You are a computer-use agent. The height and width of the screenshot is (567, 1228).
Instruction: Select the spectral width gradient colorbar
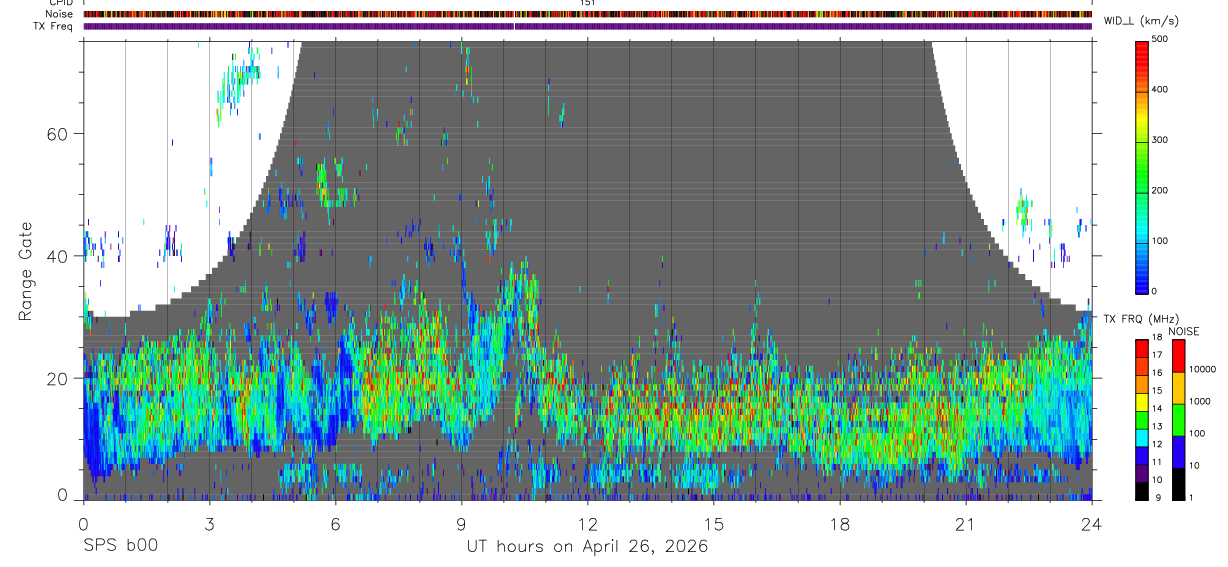(x=1143, y=166)
